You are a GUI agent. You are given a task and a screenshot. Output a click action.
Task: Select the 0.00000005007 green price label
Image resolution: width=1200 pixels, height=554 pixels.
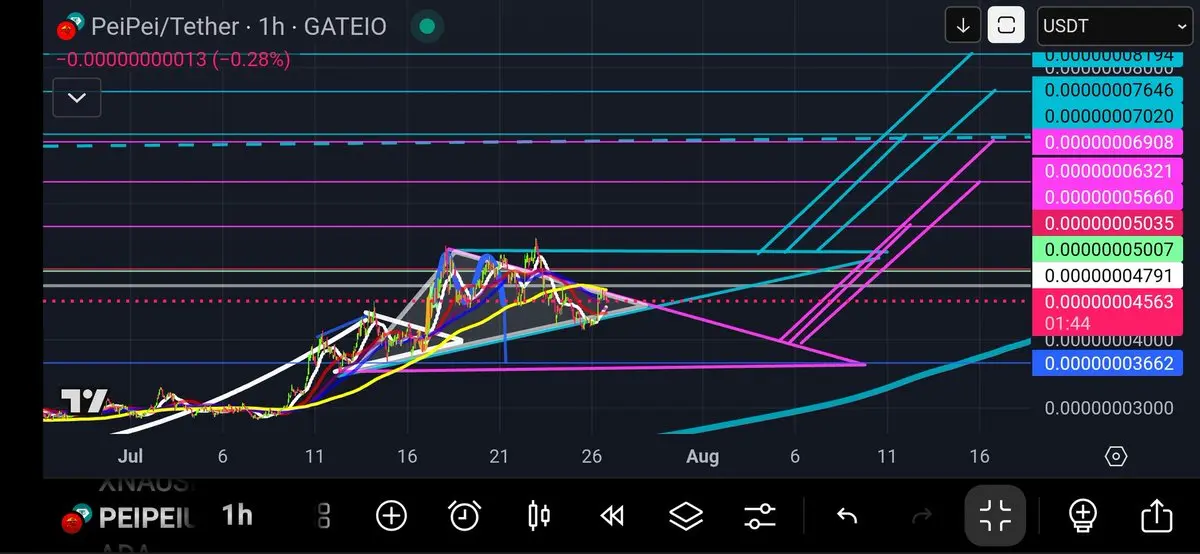[1109, 249]
